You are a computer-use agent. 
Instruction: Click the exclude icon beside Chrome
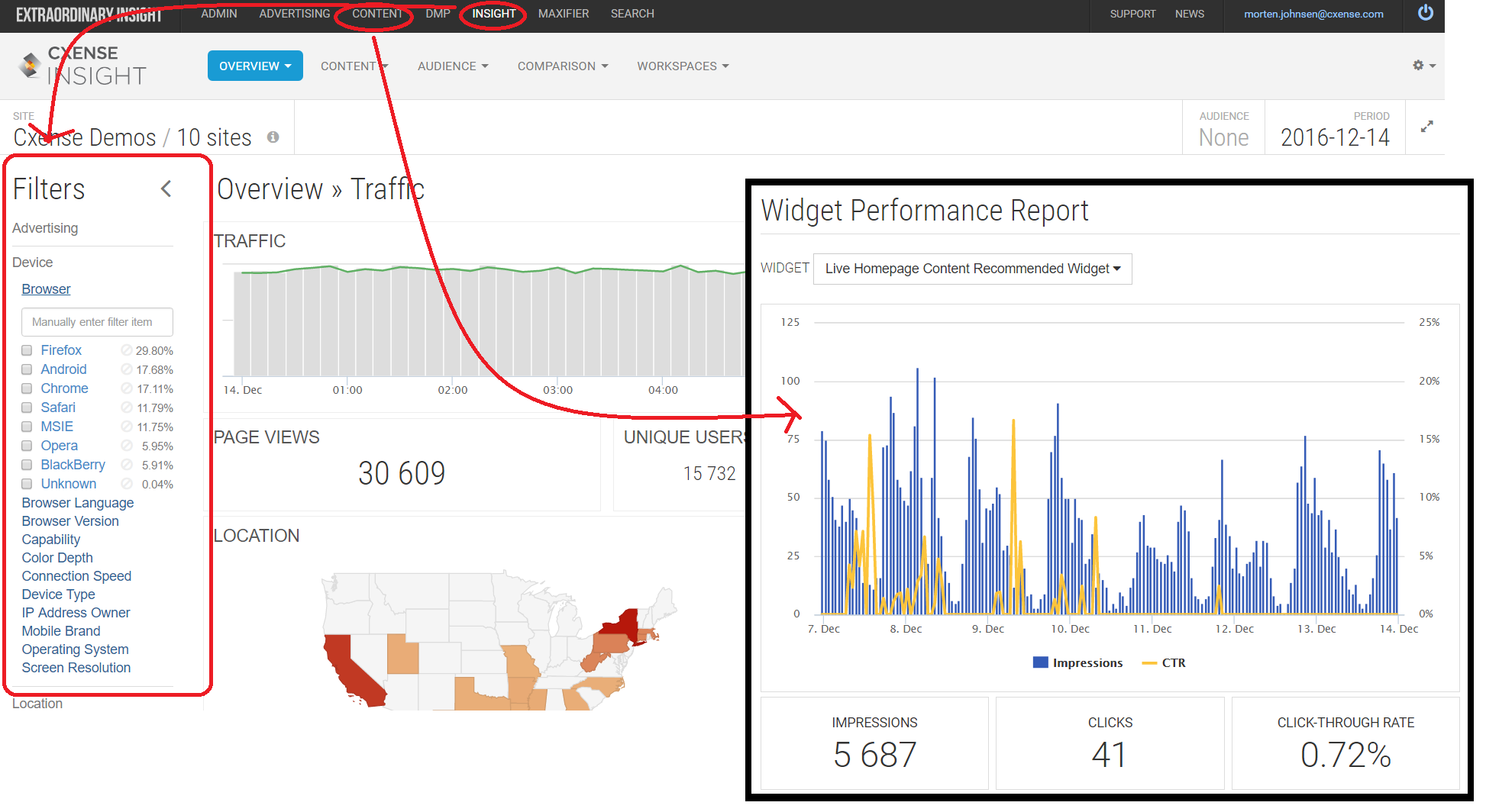127,388
